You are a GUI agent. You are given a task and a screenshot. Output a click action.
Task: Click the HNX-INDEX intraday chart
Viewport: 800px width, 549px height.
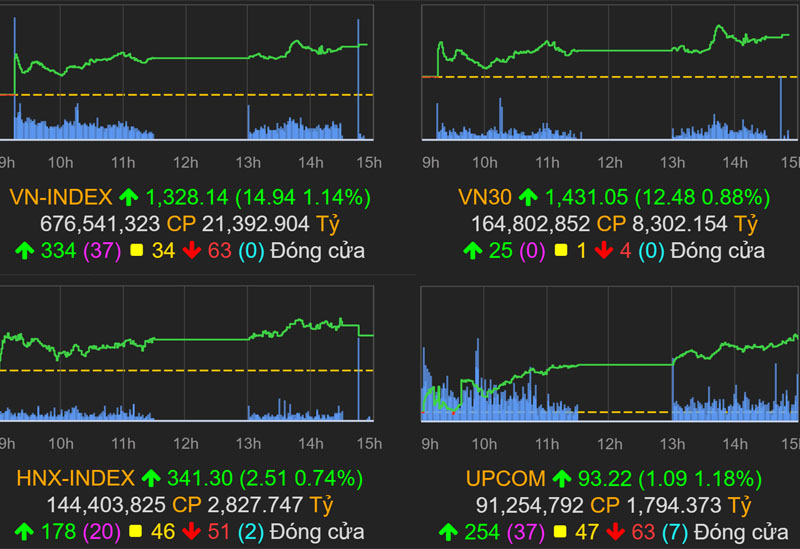(187, 354)
